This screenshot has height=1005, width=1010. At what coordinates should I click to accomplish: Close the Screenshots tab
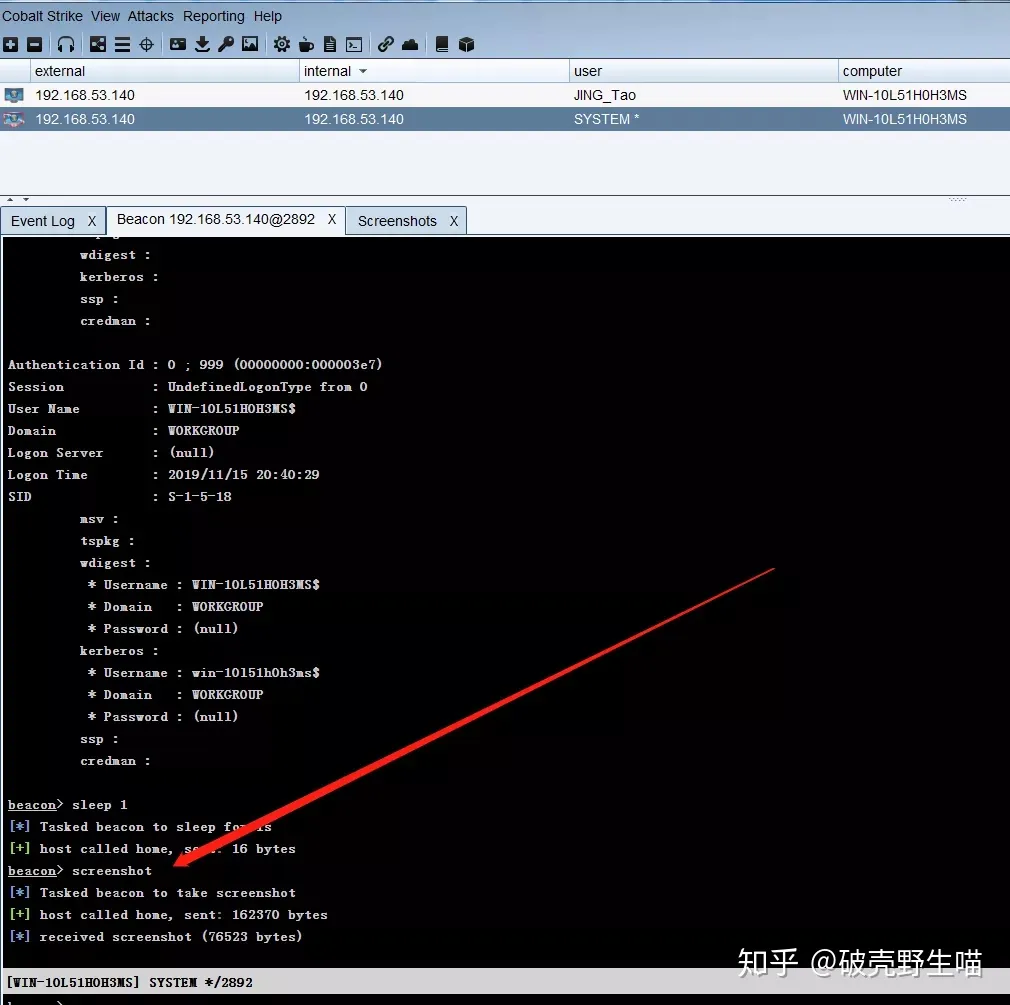coord(454,221)
